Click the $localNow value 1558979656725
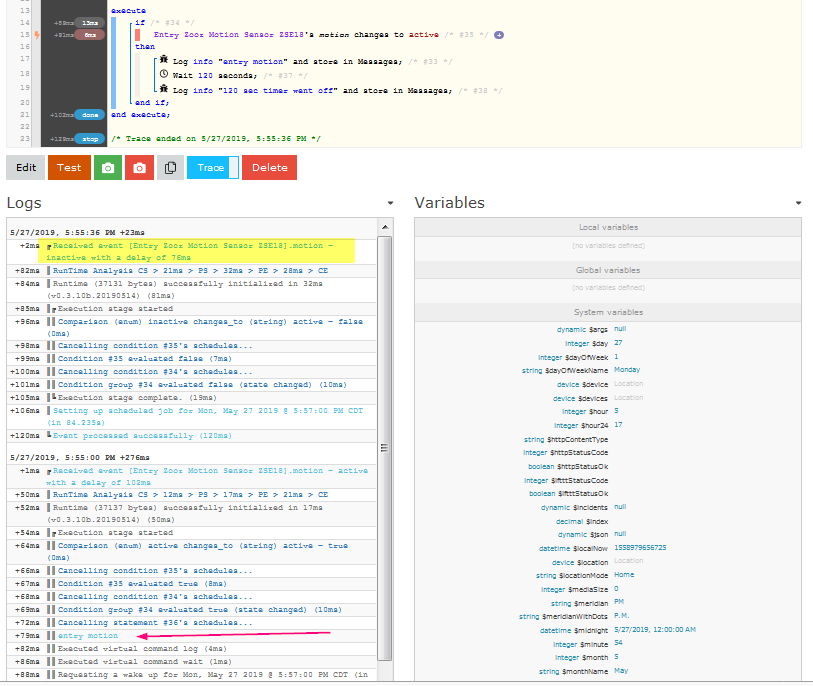The image size is (813, 686). [640, 548]
